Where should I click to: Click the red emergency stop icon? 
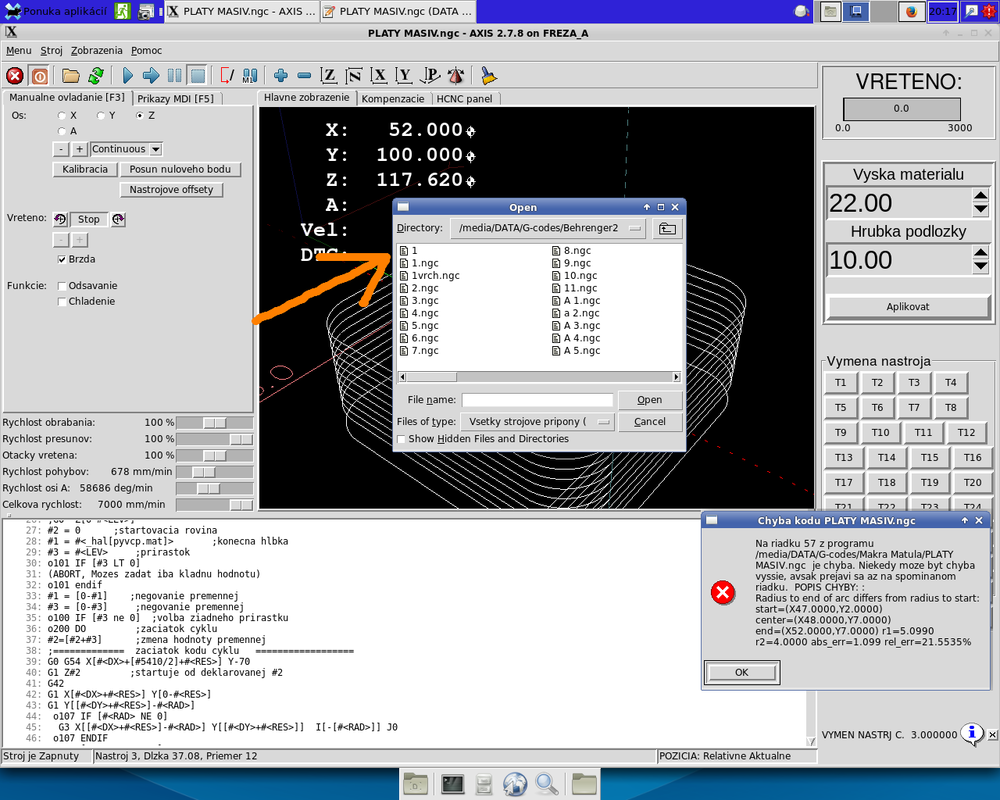click(x=15, y=75)
